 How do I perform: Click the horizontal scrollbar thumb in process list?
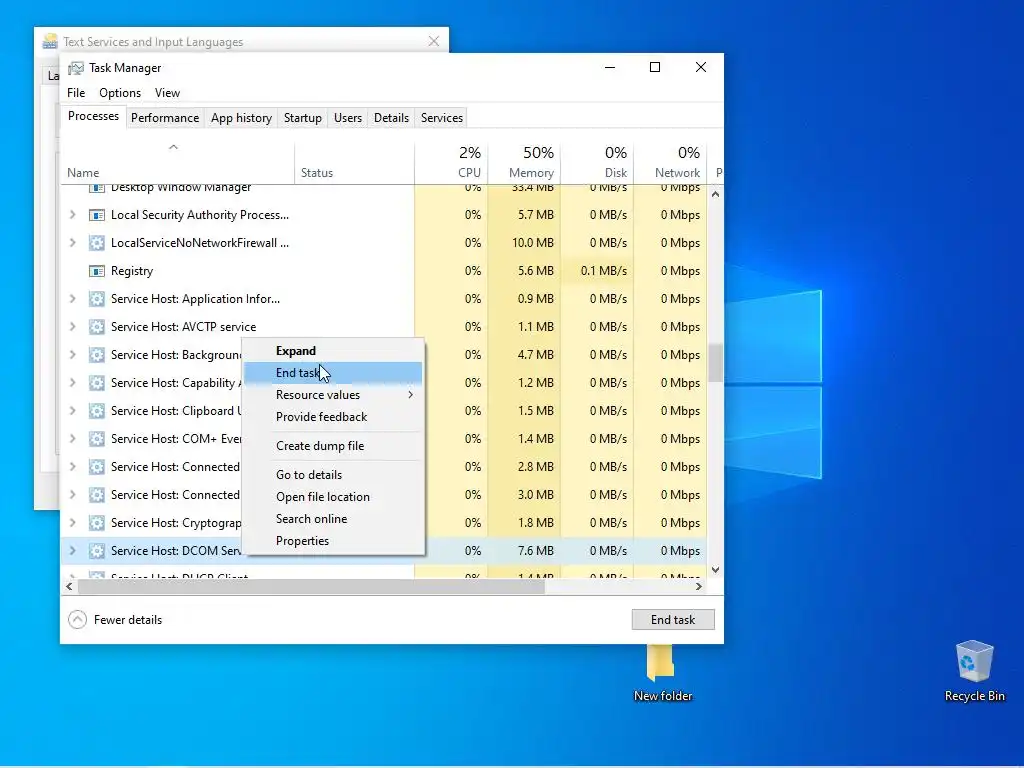(x=312, y=586)
